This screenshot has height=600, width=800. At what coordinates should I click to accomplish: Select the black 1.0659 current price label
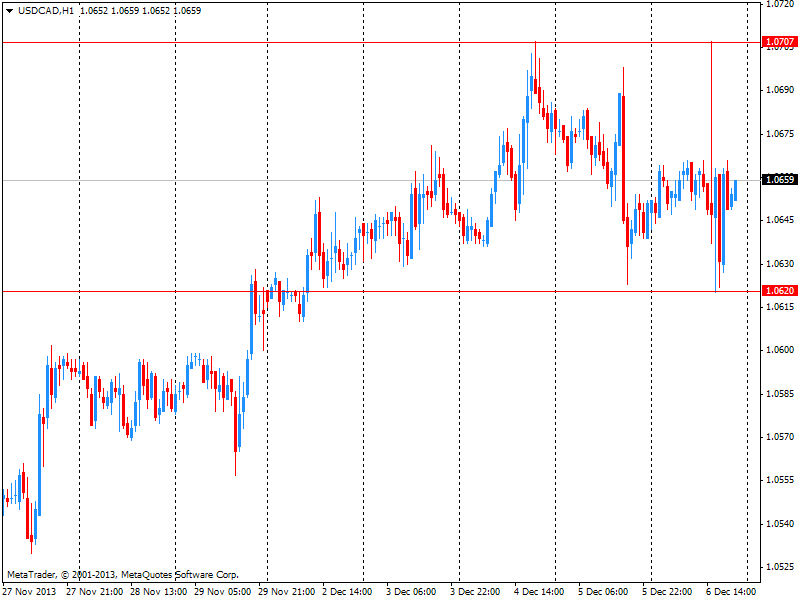780,180
